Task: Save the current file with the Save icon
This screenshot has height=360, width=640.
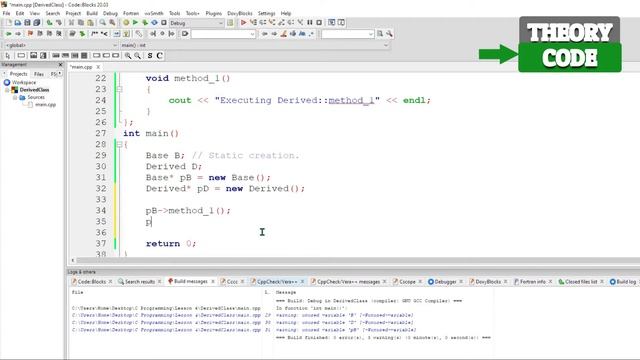Action: pyautogui.click(x=27, y=23)
